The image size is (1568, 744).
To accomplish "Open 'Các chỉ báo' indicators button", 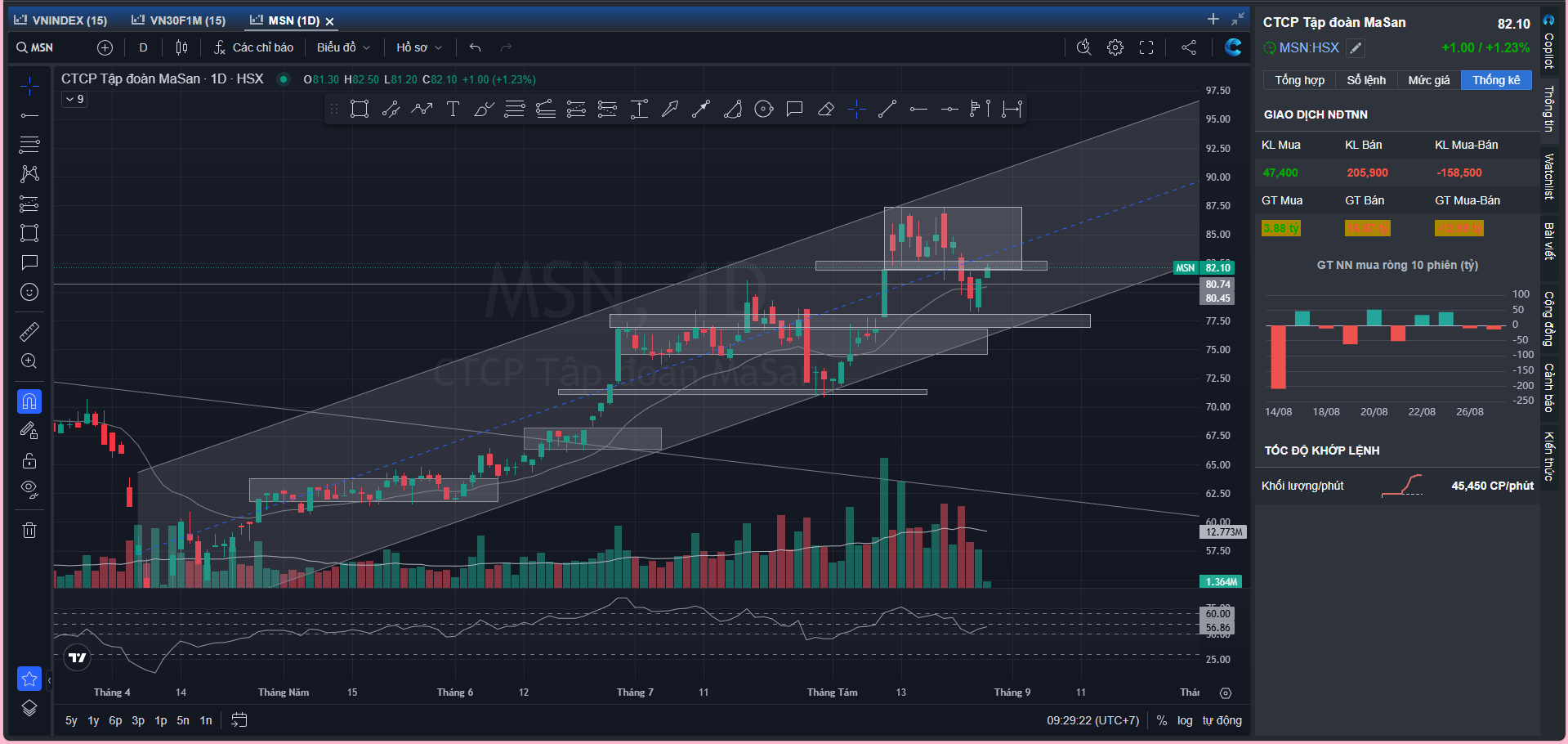I will [253, 47].
